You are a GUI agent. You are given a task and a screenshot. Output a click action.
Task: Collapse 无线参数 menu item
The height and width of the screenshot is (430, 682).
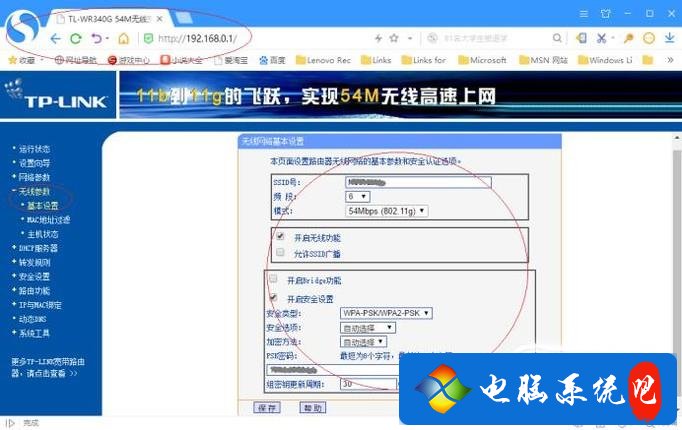pyautogui.click(x=34, y=191)
